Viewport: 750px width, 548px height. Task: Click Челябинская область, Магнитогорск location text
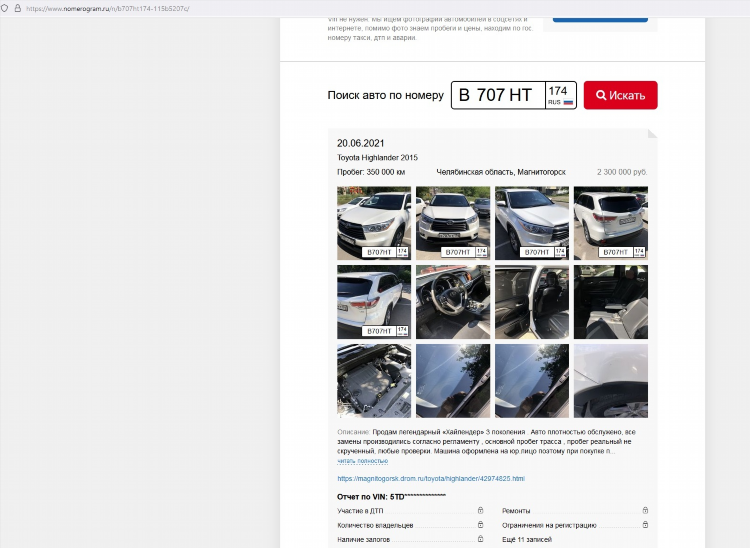(x=501, y=172)
